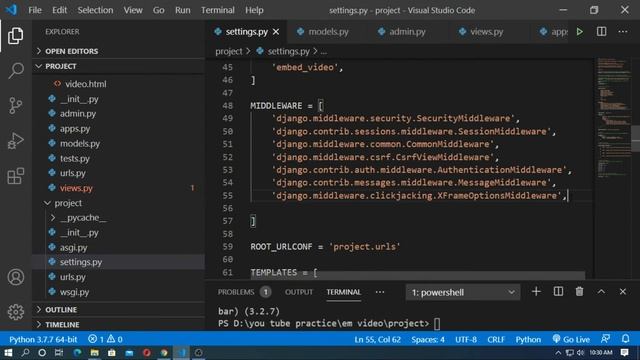The width and height of the screenshot is (640, 360).
Task: Open File Explorer from taskbar
Action: pyautogui.click(x=94, y=353)
